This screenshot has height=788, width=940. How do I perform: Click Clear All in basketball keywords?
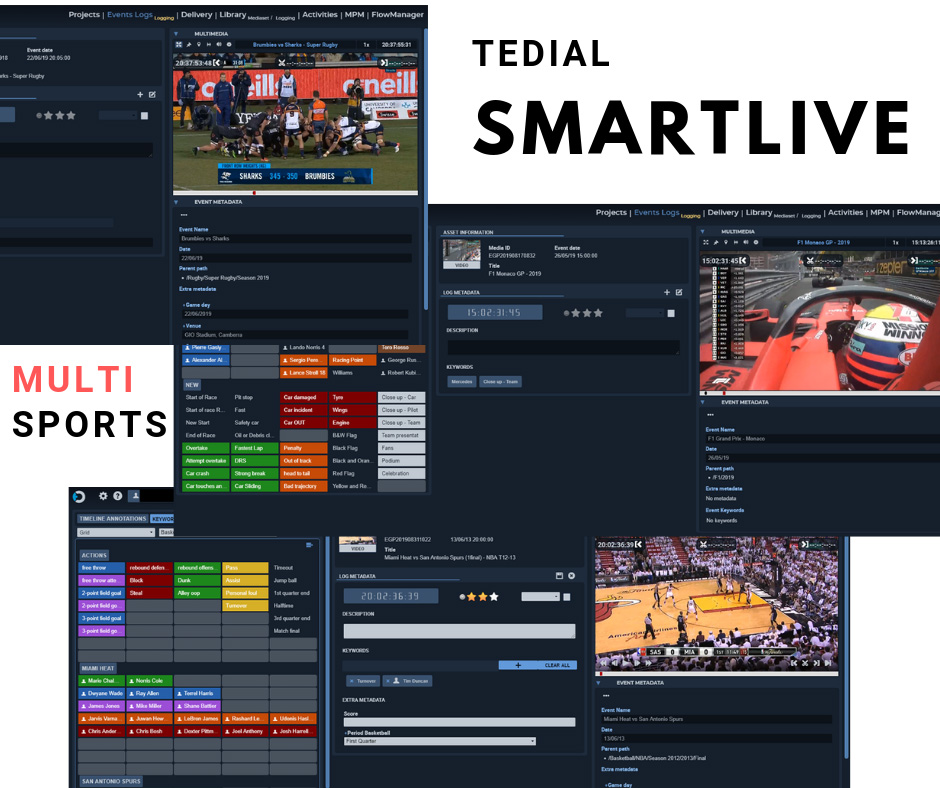tap(557, 665)
